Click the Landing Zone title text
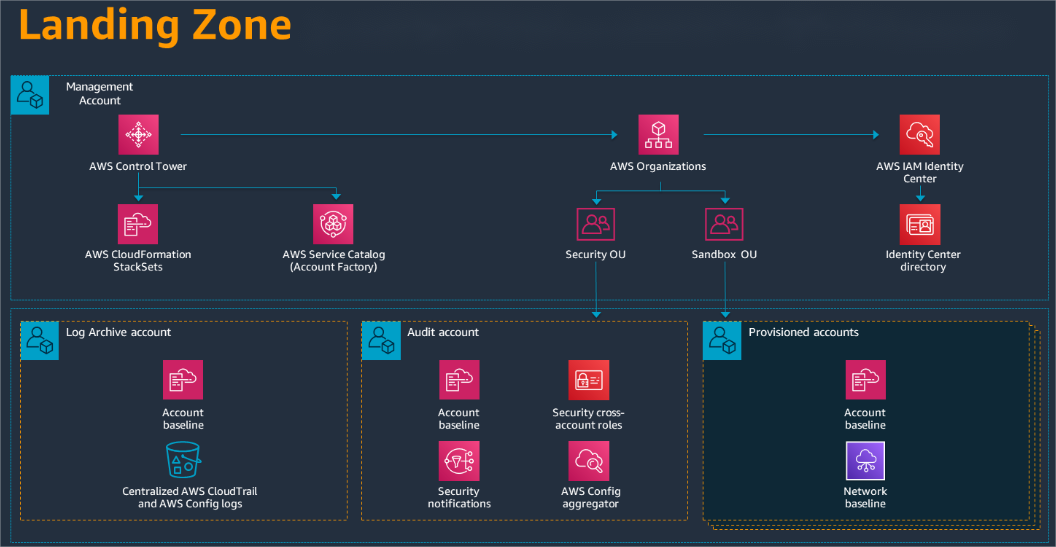The width and height of the screenshot is (1056, 547). coord(155,26)
